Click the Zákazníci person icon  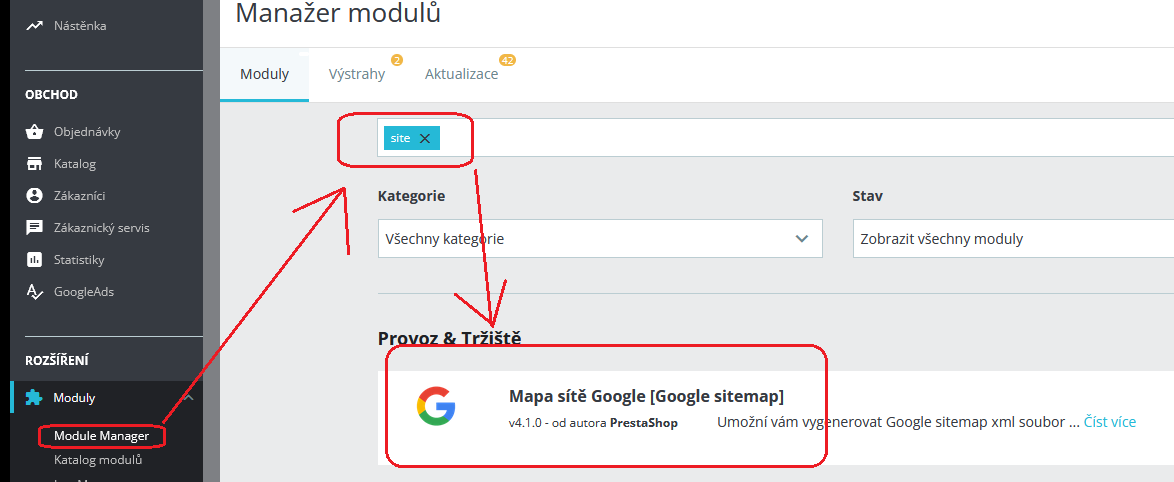tap(34, 196)
